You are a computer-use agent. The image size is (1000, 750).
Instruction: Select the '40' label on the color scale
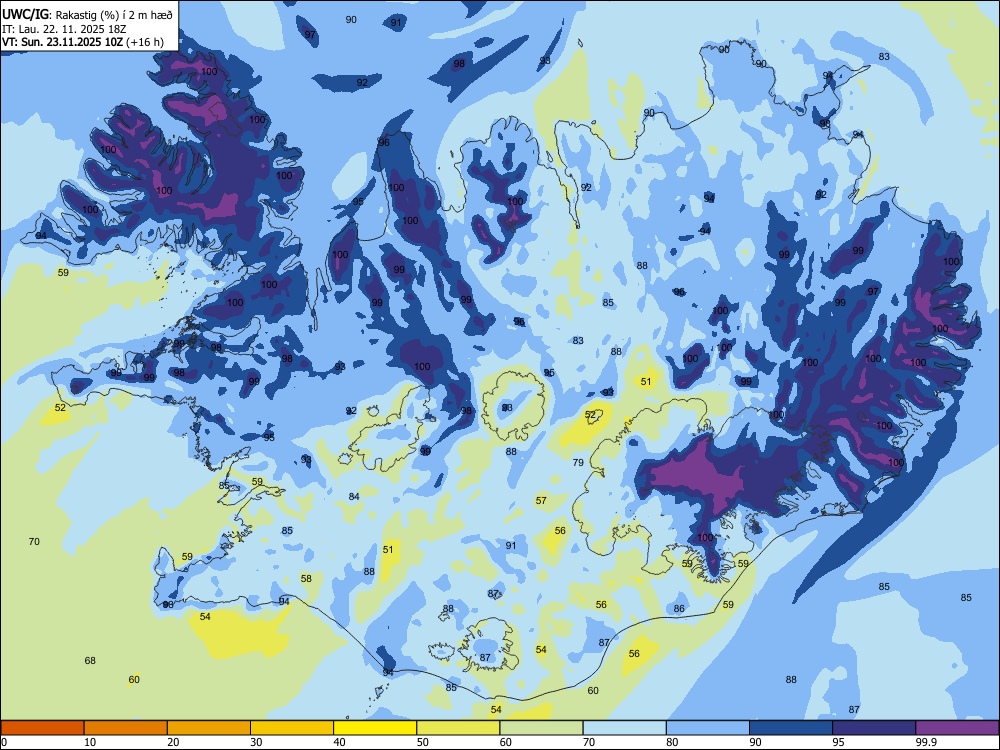tap(339, 742)
